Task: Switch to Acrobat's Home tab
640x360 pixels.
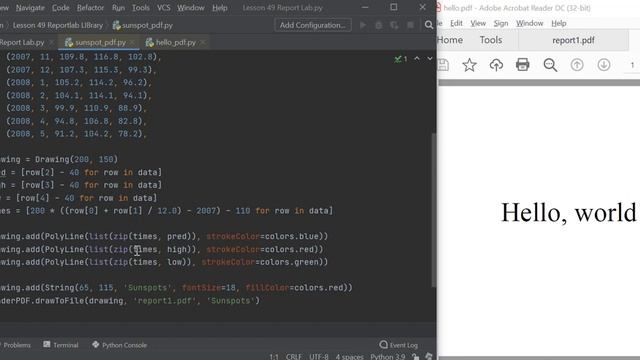Action: pos(450,40)
